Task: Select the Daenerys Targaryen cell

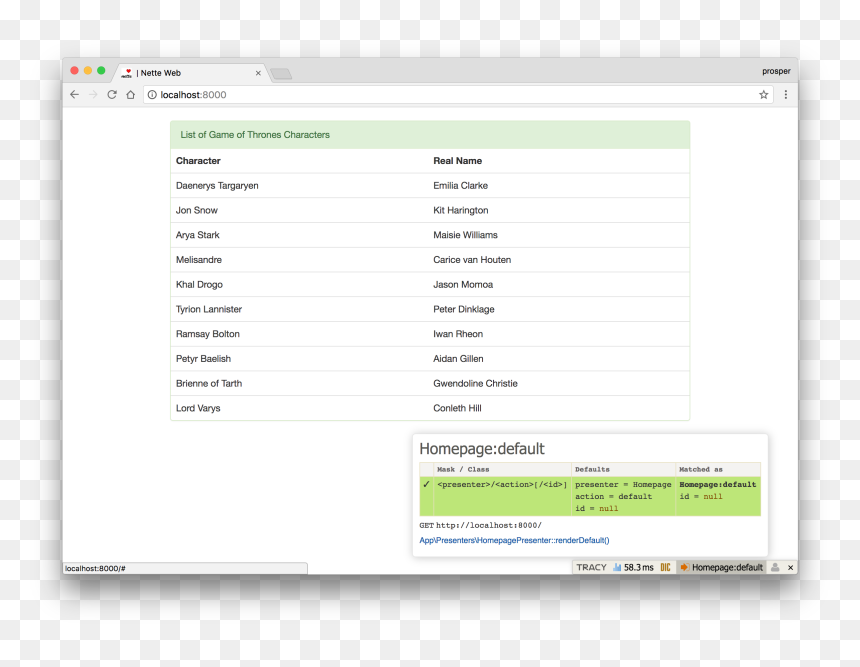Action: point(299,185)
